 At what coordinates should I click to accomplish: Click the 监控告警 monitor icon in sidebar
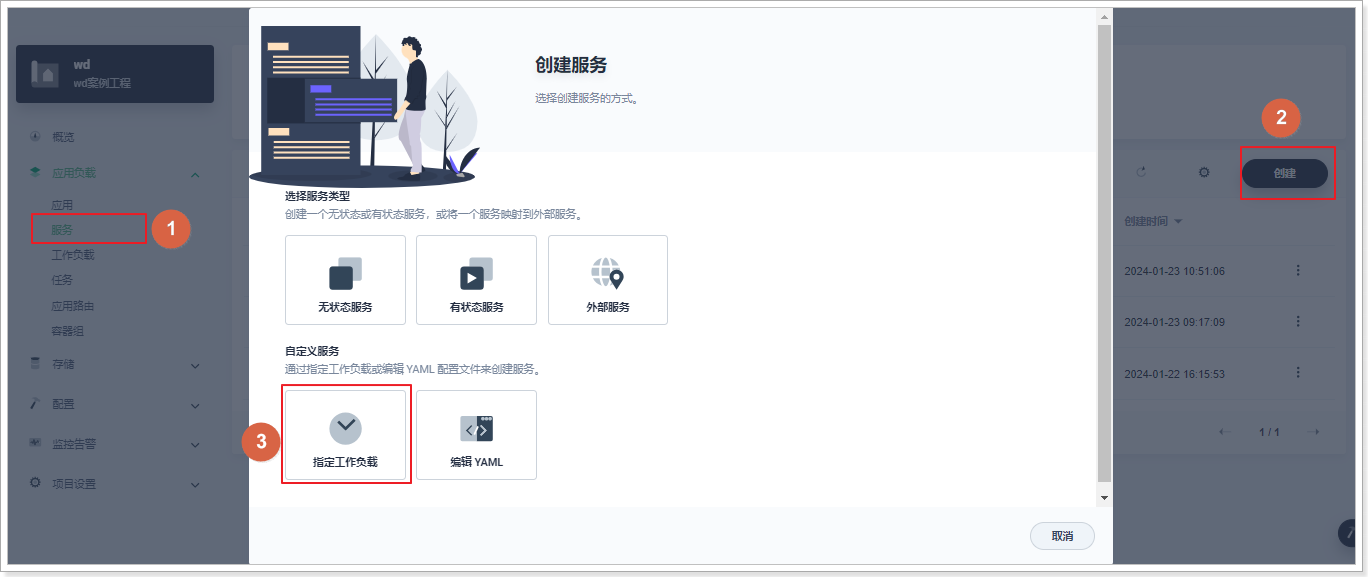click(x=35, y=442)
